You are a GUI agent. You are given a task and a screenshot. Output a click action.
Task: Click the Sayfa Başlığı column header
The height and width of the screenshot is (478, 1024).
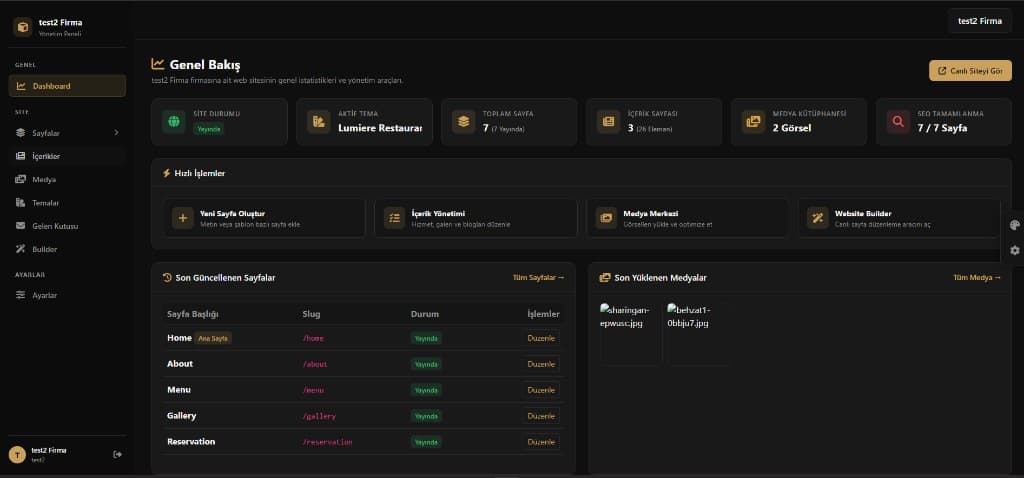193,314
